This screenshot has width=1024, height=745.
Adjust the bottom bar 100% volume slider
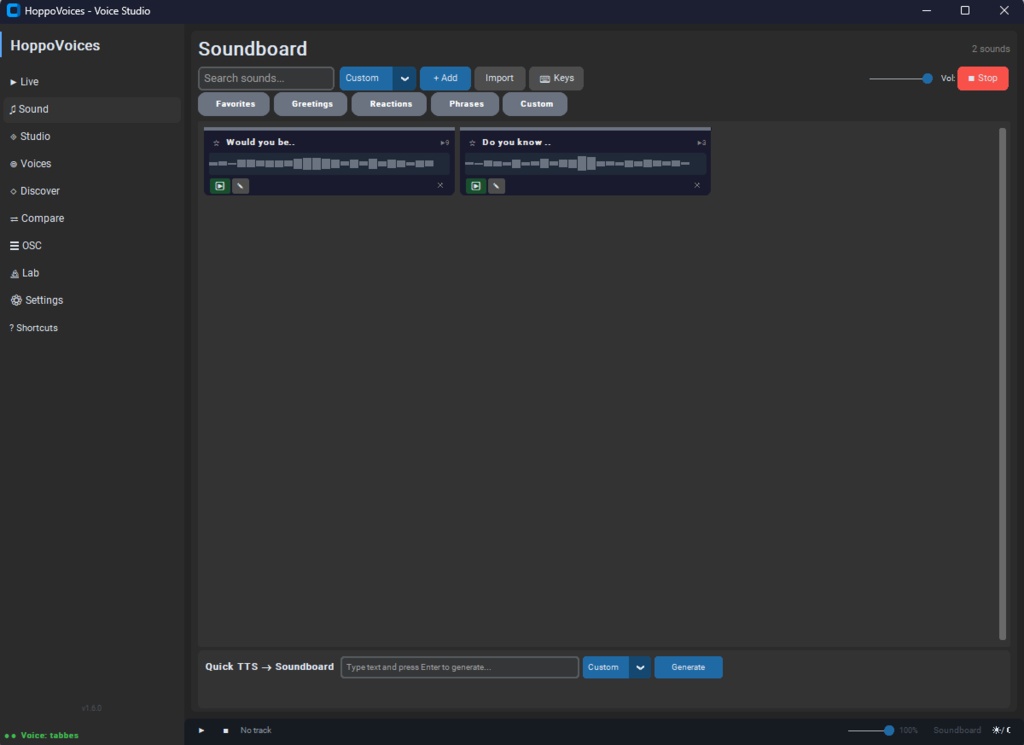(871, 731)
